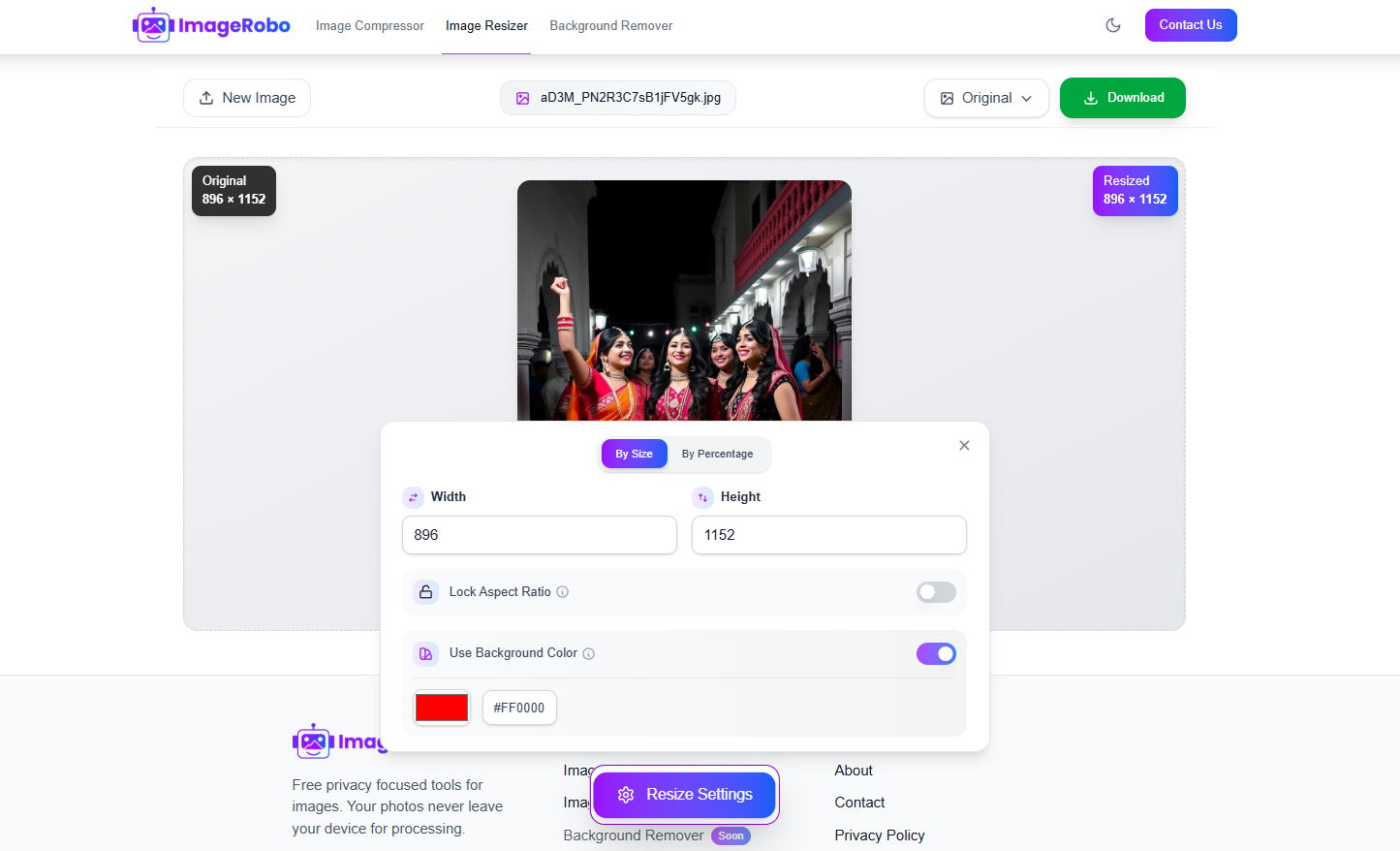Click the image preview thumbnail
Screen dimensions: 1400x851
coord(684,300)
